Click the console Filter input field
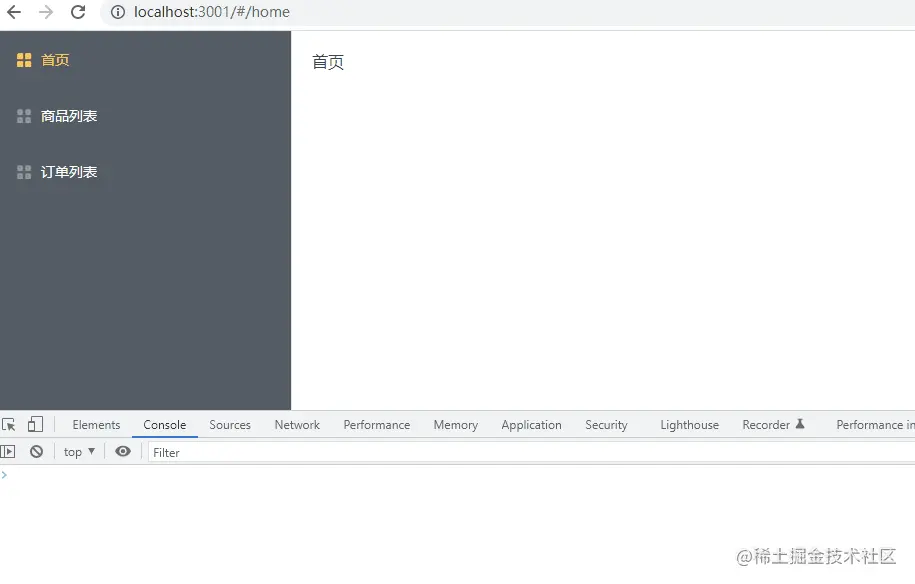This screenshot has height=584, width=915. click(x=531, y=453)
